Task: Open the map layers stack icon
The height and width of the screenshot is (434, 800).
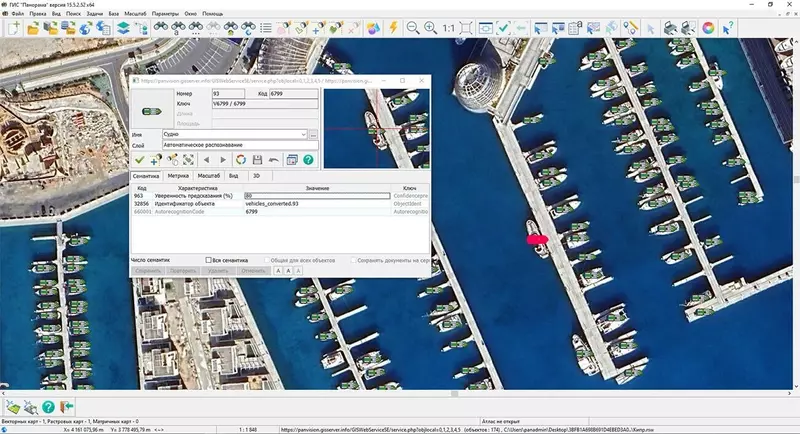Action: pos(124,28)
